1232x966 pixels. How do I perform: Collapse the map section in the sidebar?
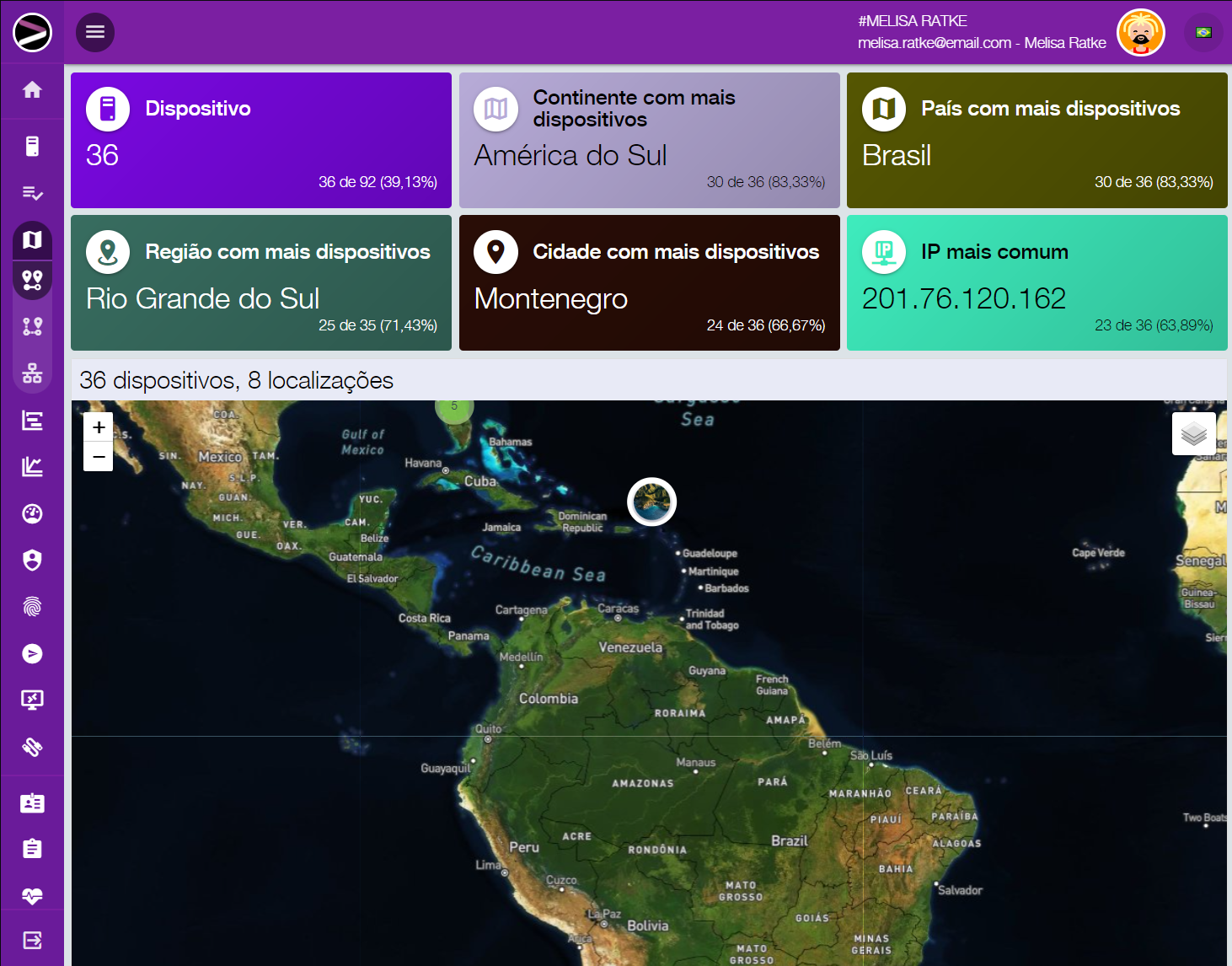click(x=32, y=240)
